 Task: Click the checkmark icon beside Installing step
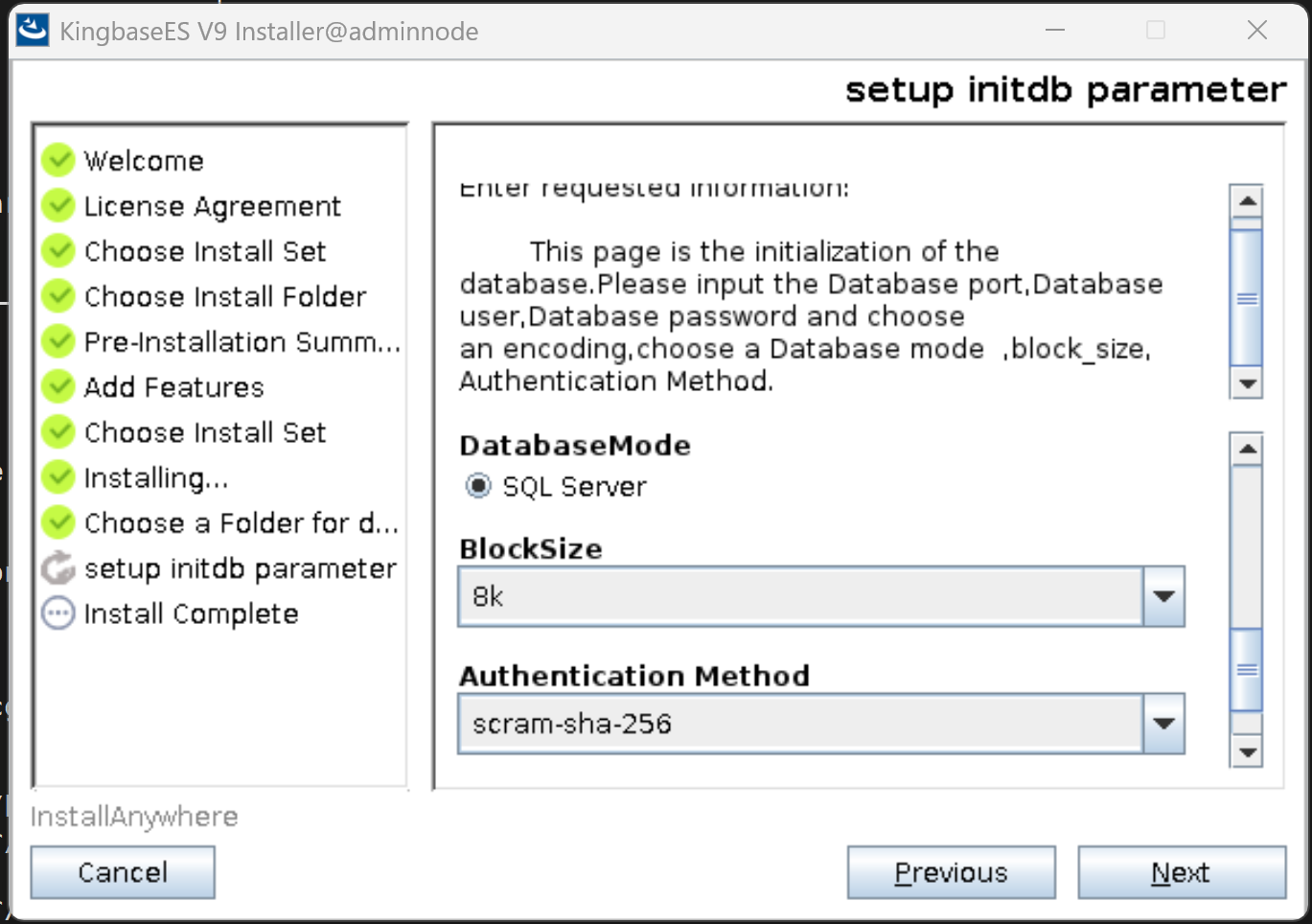tap(58, 477)
